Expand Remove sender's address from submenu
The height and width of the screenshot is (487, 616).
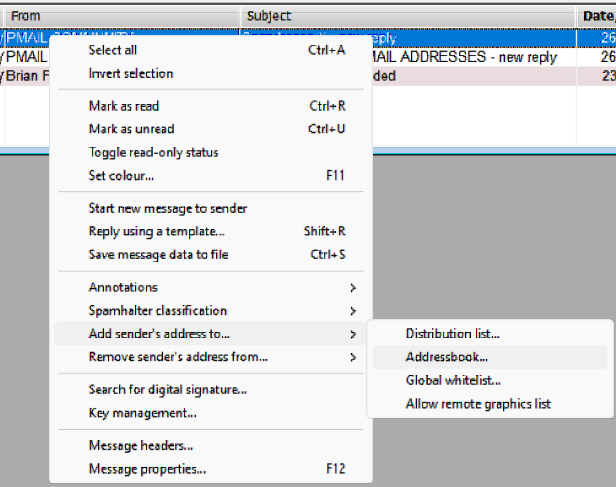click(178, 357)
